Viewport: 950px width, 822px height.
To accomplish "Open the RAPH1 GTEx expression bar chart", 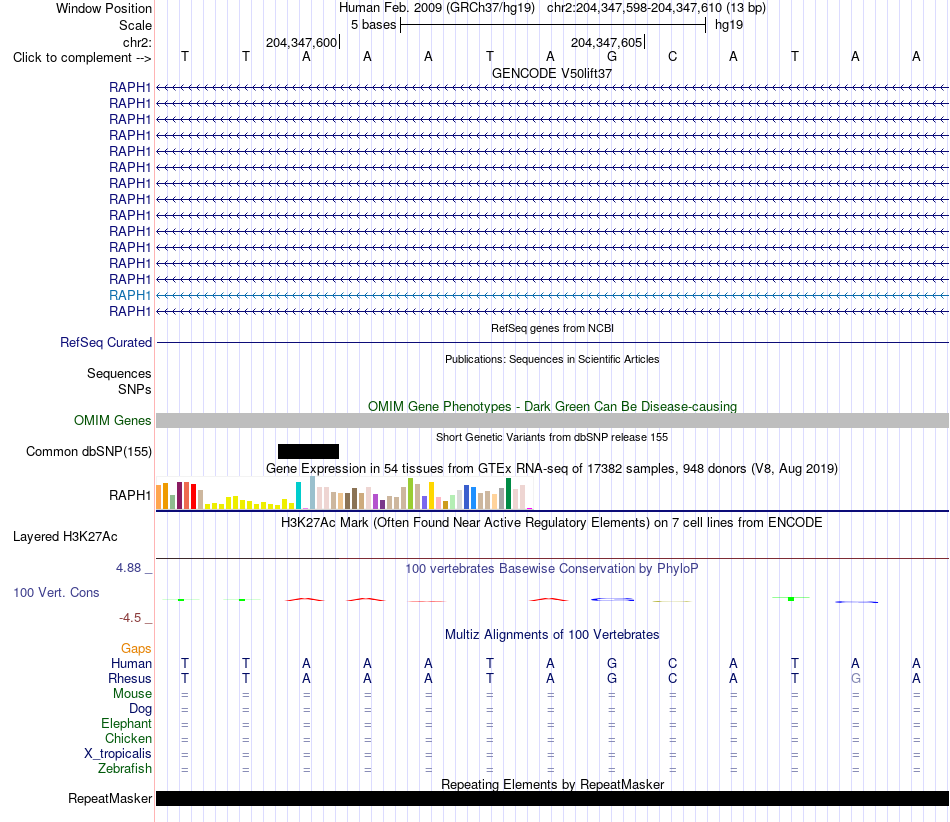I will pyautogui.click(x=344, y=493).
